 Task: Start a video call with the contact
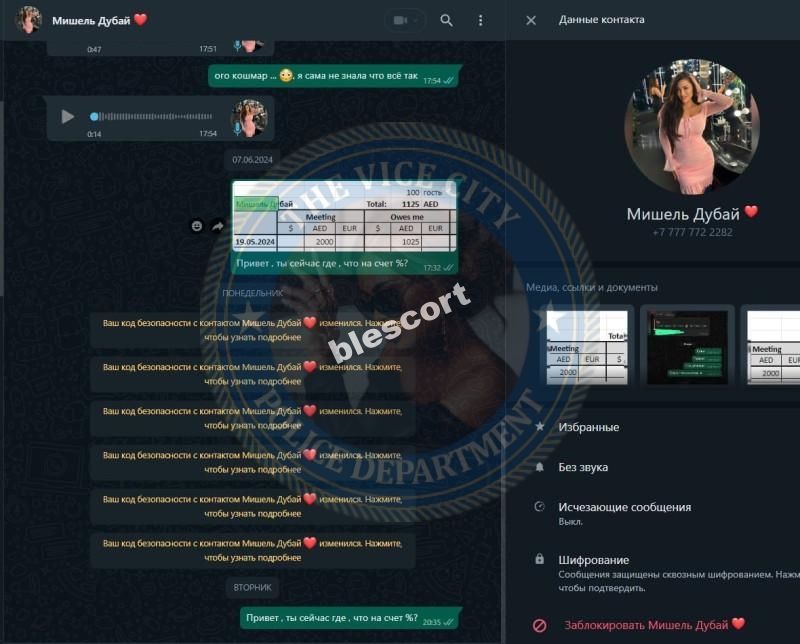(x=405, y=20)
